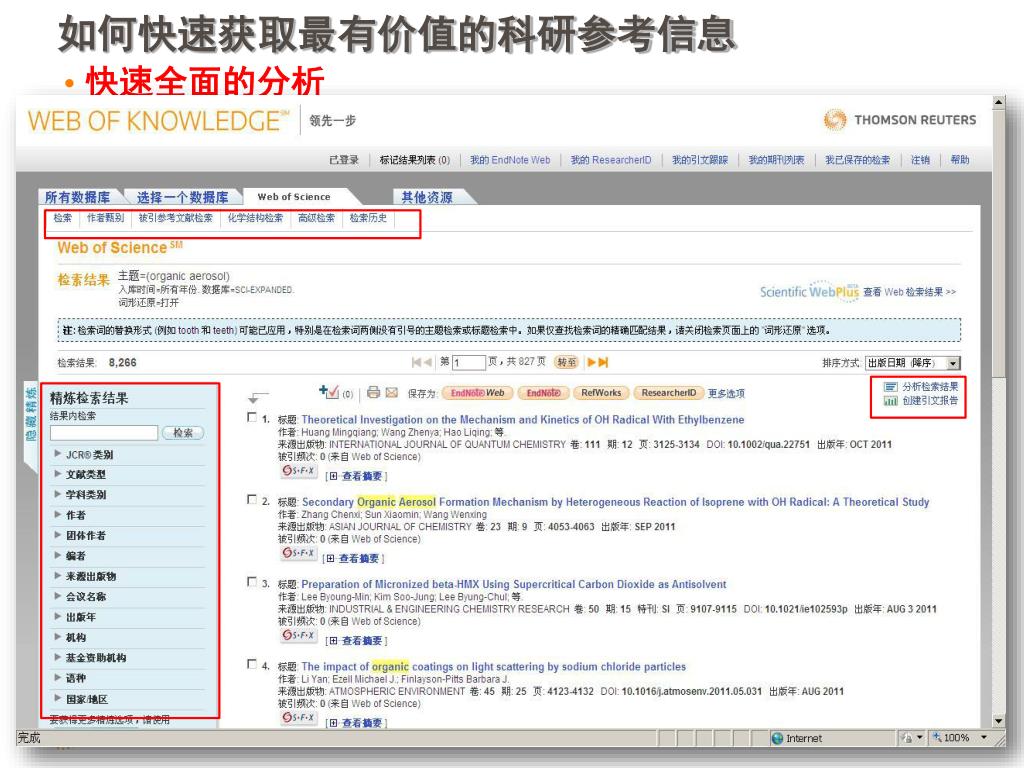Image resolution: width=1024 pixels, height=768 pixels.
Task: Check the checkbox for result 1
Action: [252, 417]
